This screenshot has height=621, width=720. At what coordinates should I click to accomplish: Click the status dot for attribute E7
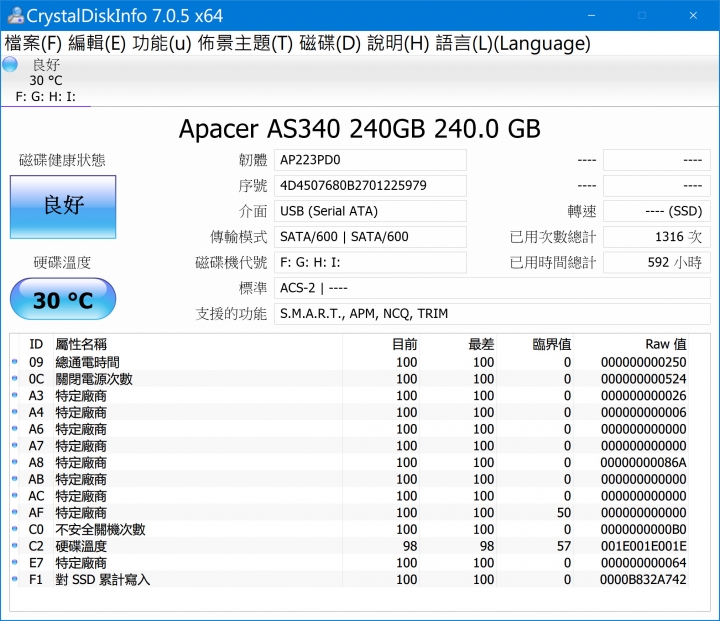(x=15, y=562)
